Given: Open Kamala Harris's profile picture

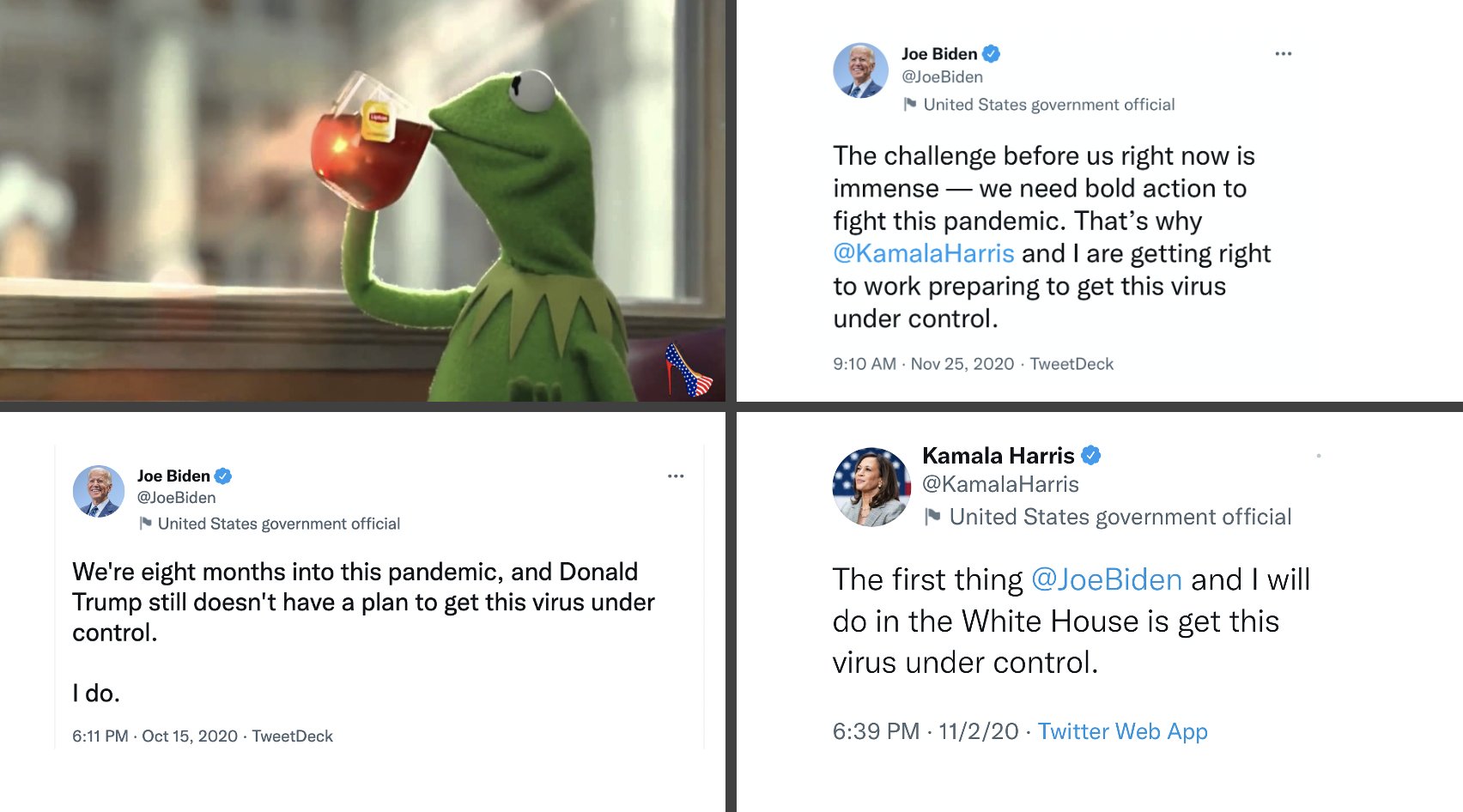Looking at the screenshot, I should 871,487.
